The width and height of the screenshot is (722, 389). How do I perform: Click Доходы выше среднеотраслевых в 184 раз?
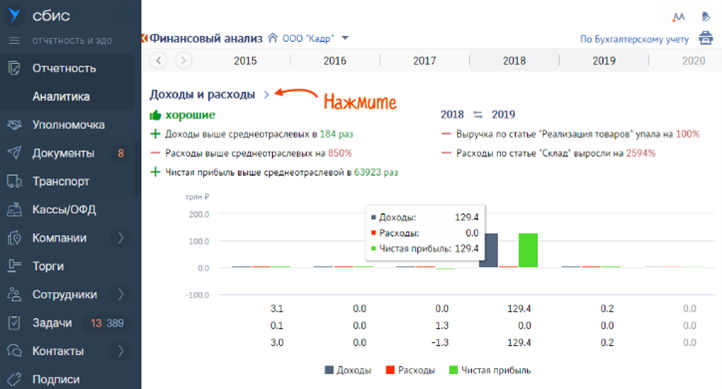click(x=259, y=134)
